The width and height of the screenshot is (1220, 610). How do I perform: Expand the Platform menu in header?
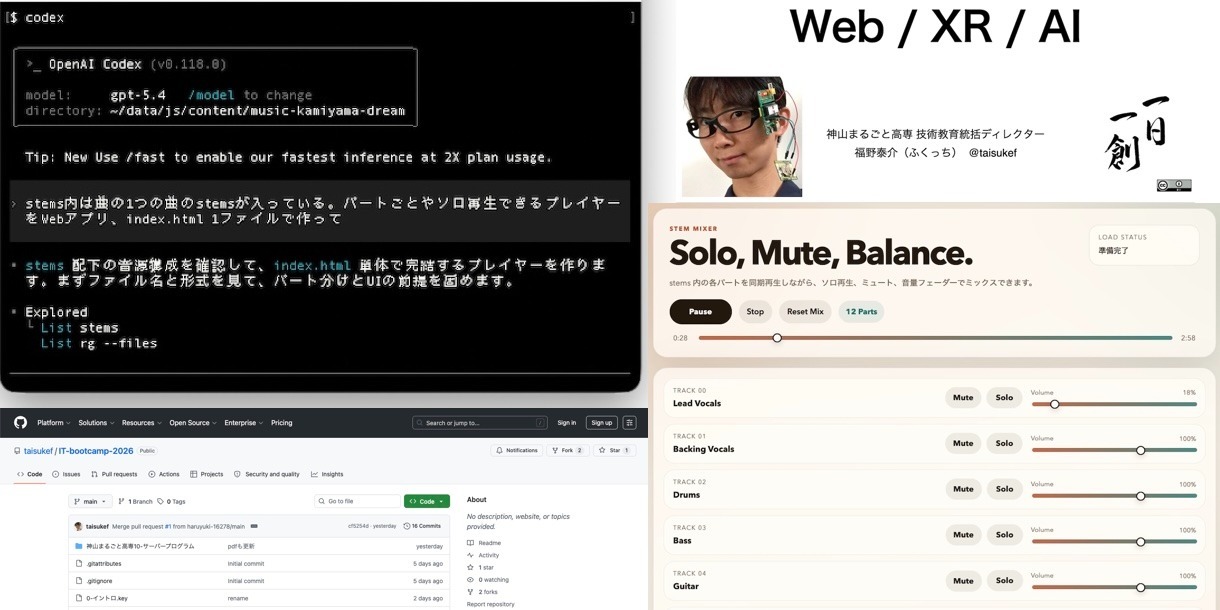pyautogui.click(x=53, y=423)
